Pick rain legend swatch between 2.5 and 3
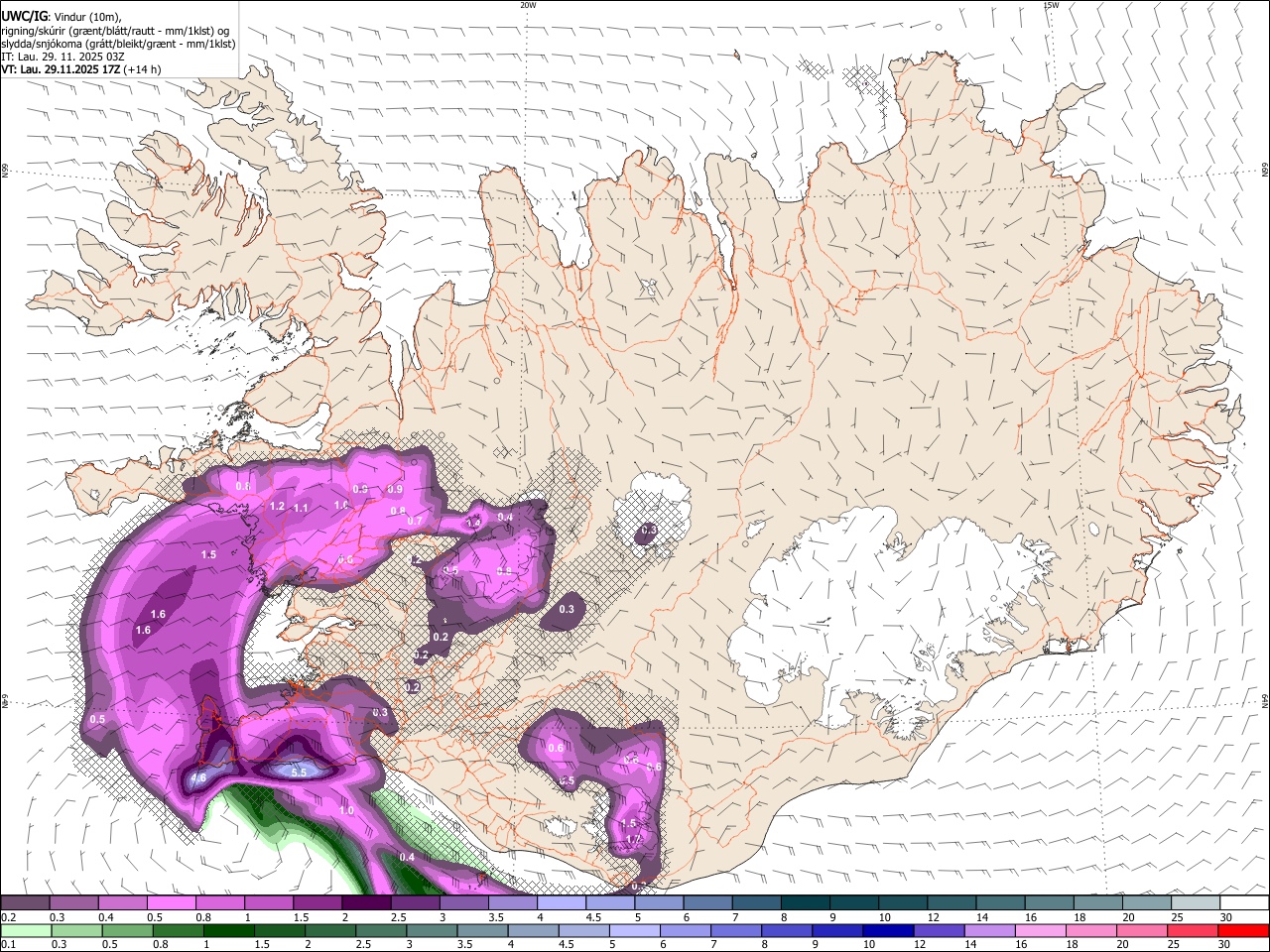The height and width of the screenshot is (952, 1270). click(x=381, y=931)
